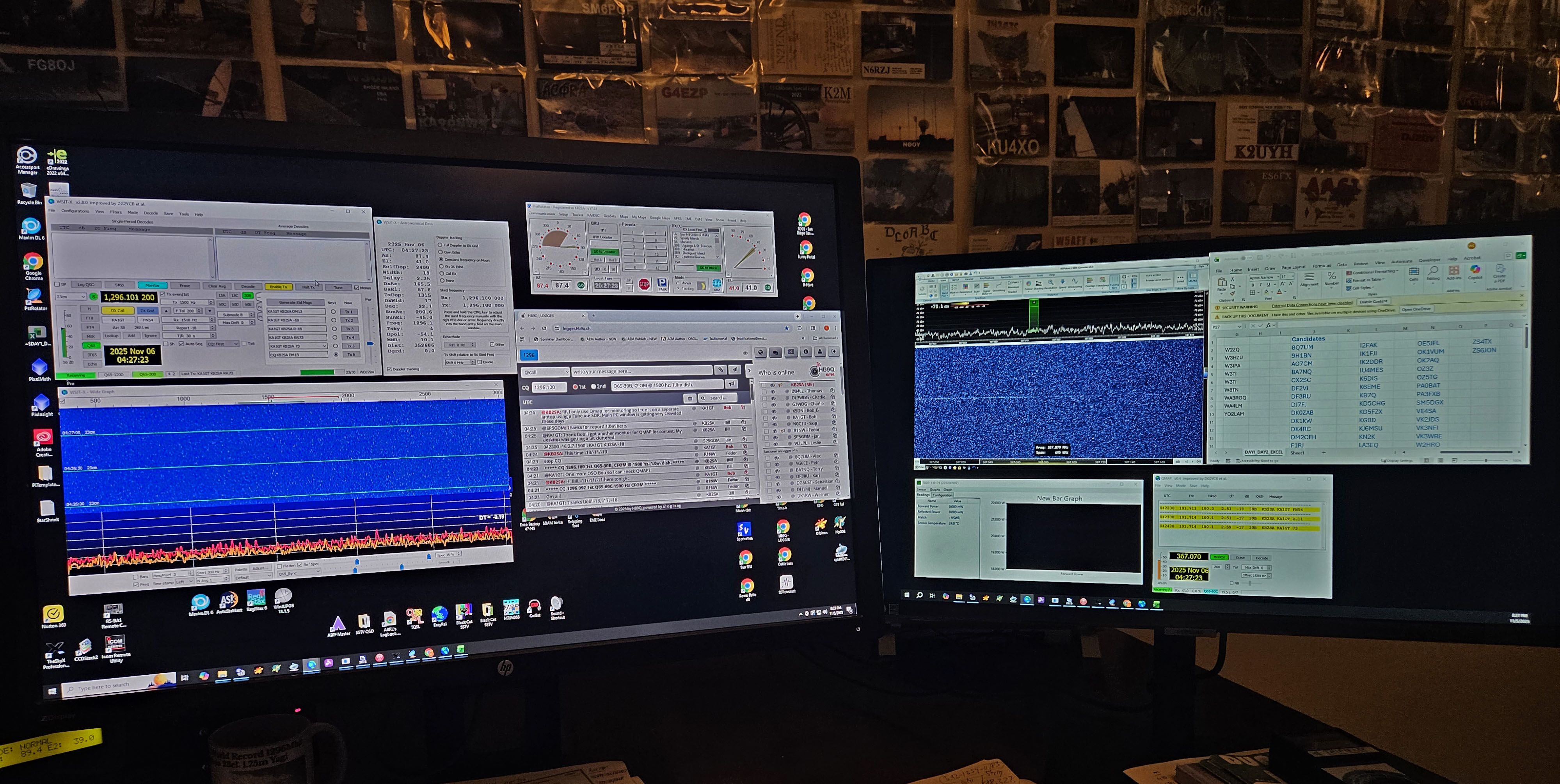Open the 23cm band dropdown
1560x784 pixels.
[71, 297]
